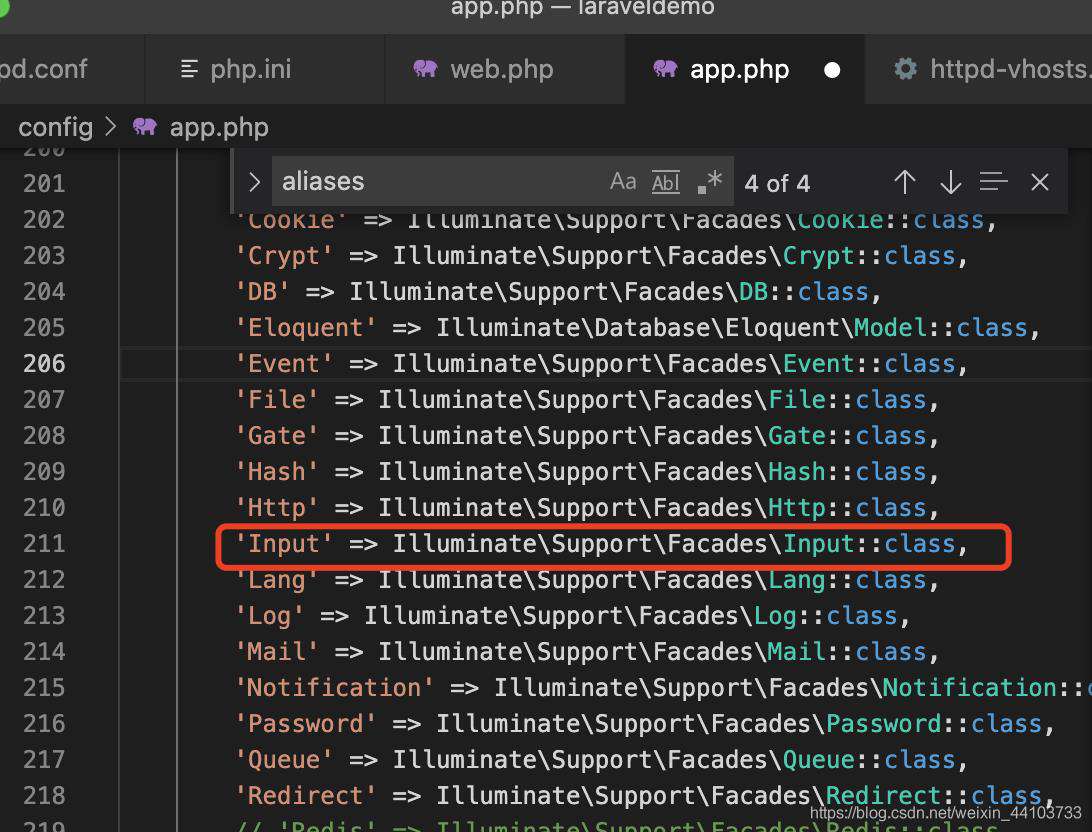The image size is (1092, 832).
Task: Click the 4 of 4 match count
Action: 777,184
